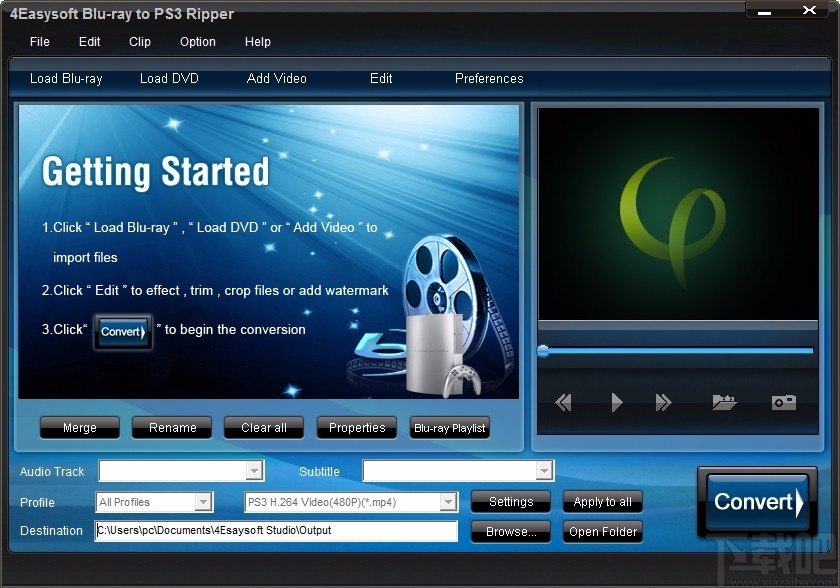Click Clear all to remove loaded files

(263, 427)
